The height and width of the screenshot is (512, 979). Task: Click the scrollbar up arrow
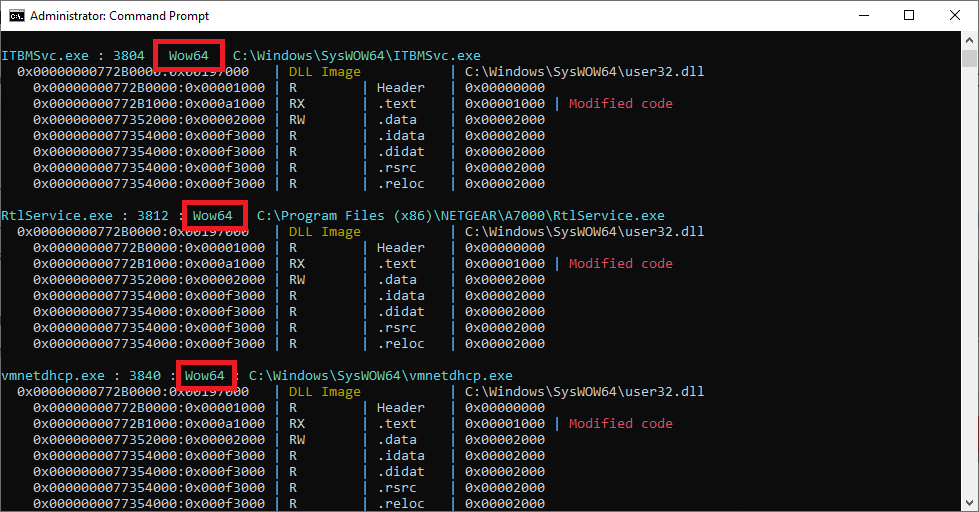[969, 40]
